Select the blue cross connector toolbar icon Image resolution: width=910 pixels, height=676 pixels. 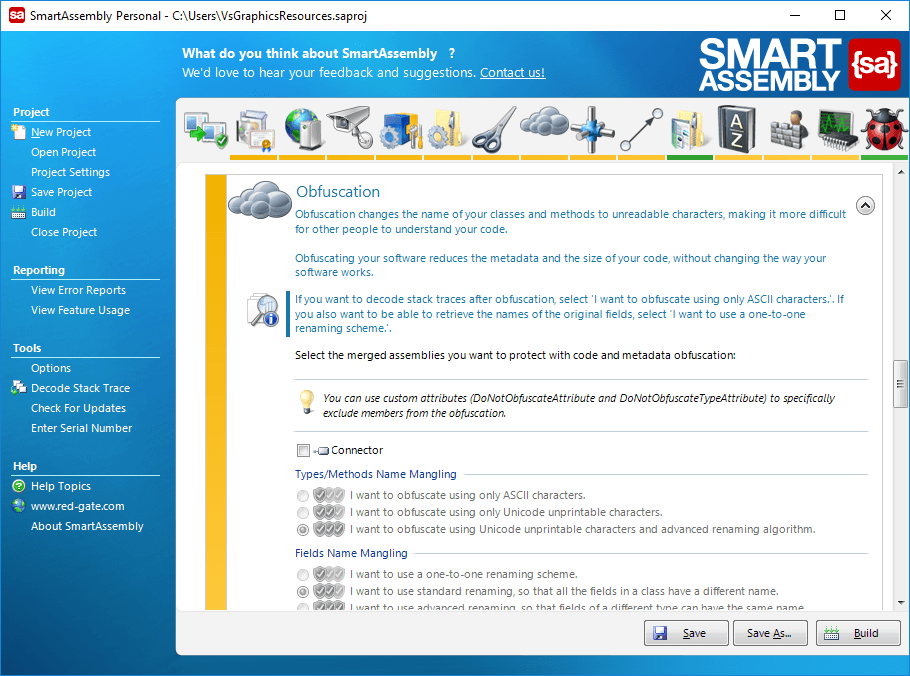(x=592, y=129)
